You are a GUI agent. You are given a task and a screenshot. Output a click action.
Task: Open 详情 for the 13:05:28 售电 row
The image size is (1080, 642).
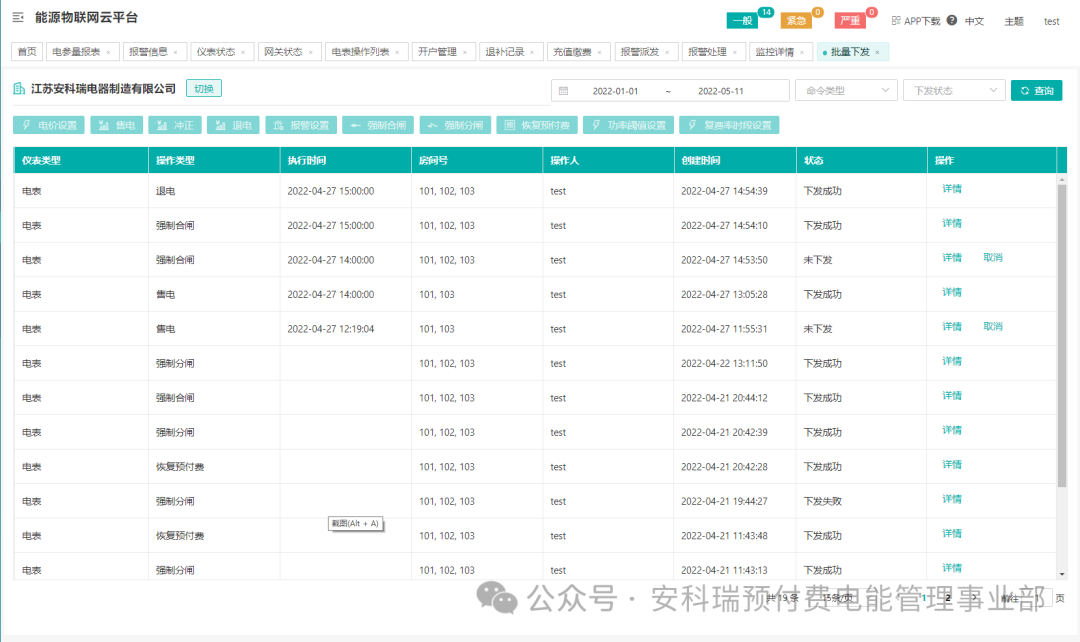952,292
